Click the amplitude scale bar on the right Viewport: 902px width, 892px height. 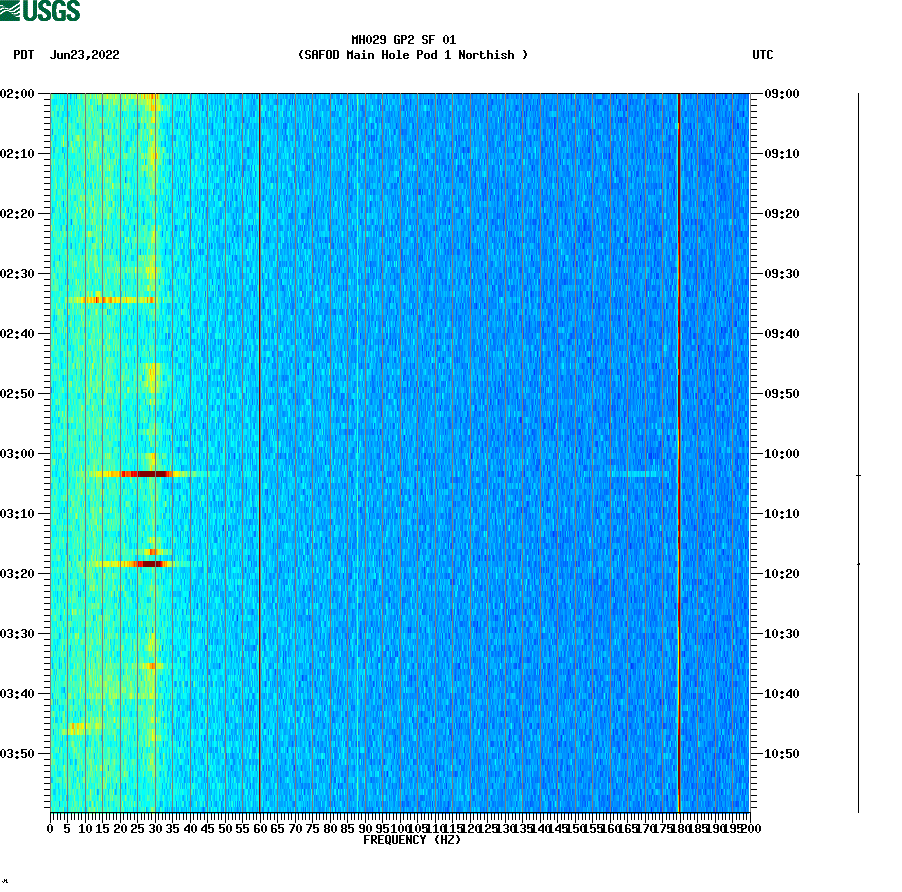[x=857, y=450]
